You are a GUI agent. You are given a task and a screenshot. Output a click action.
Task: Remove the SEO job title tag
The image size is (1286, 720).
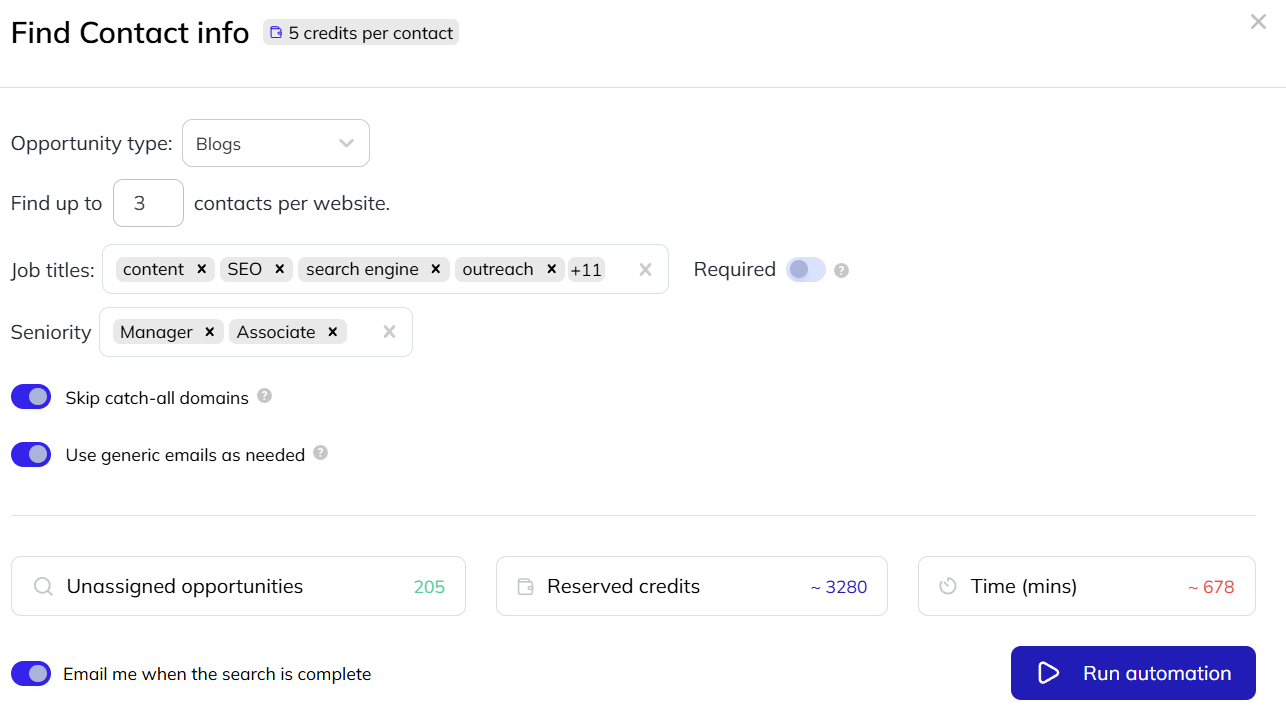coord(279,269)
